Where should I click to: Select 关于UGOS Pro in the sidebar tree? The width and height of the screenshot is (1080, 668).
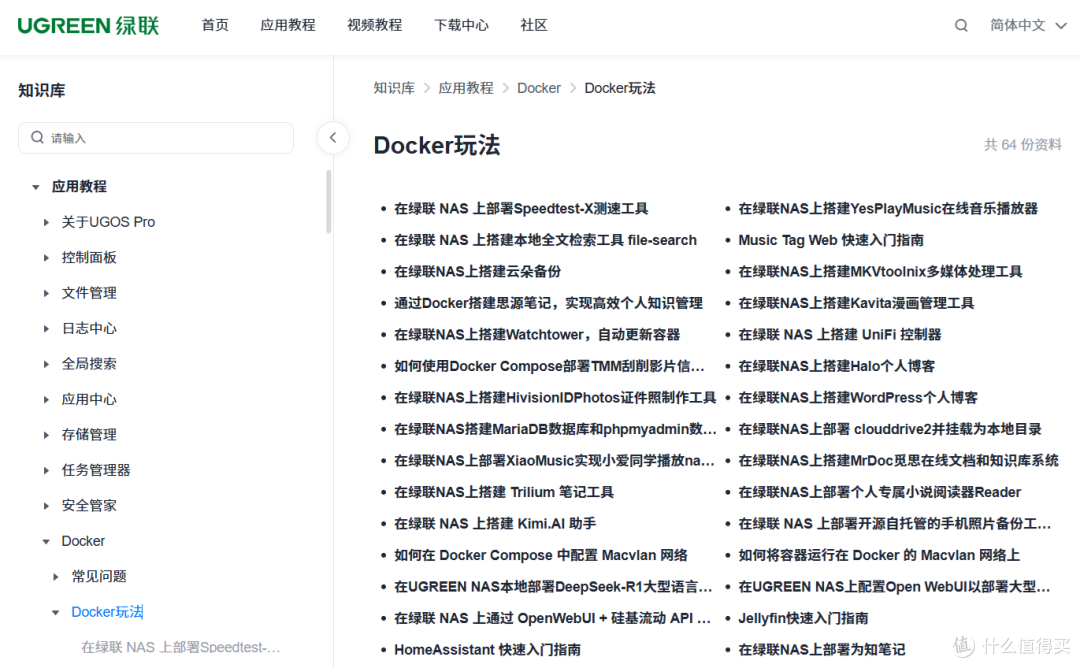108,222
